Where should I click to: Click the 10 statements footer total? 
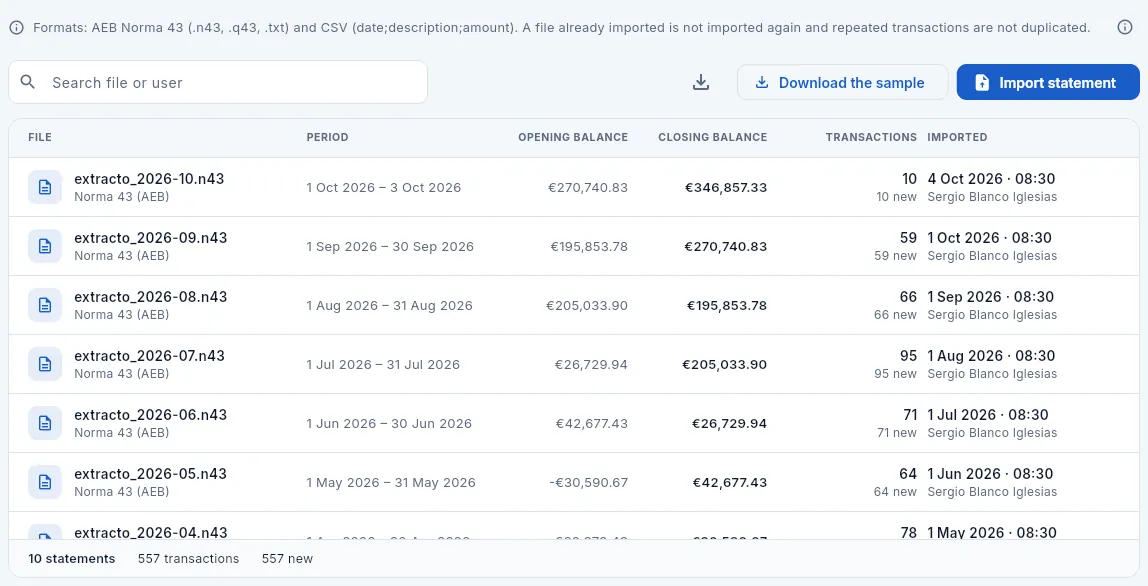point(72,559)
